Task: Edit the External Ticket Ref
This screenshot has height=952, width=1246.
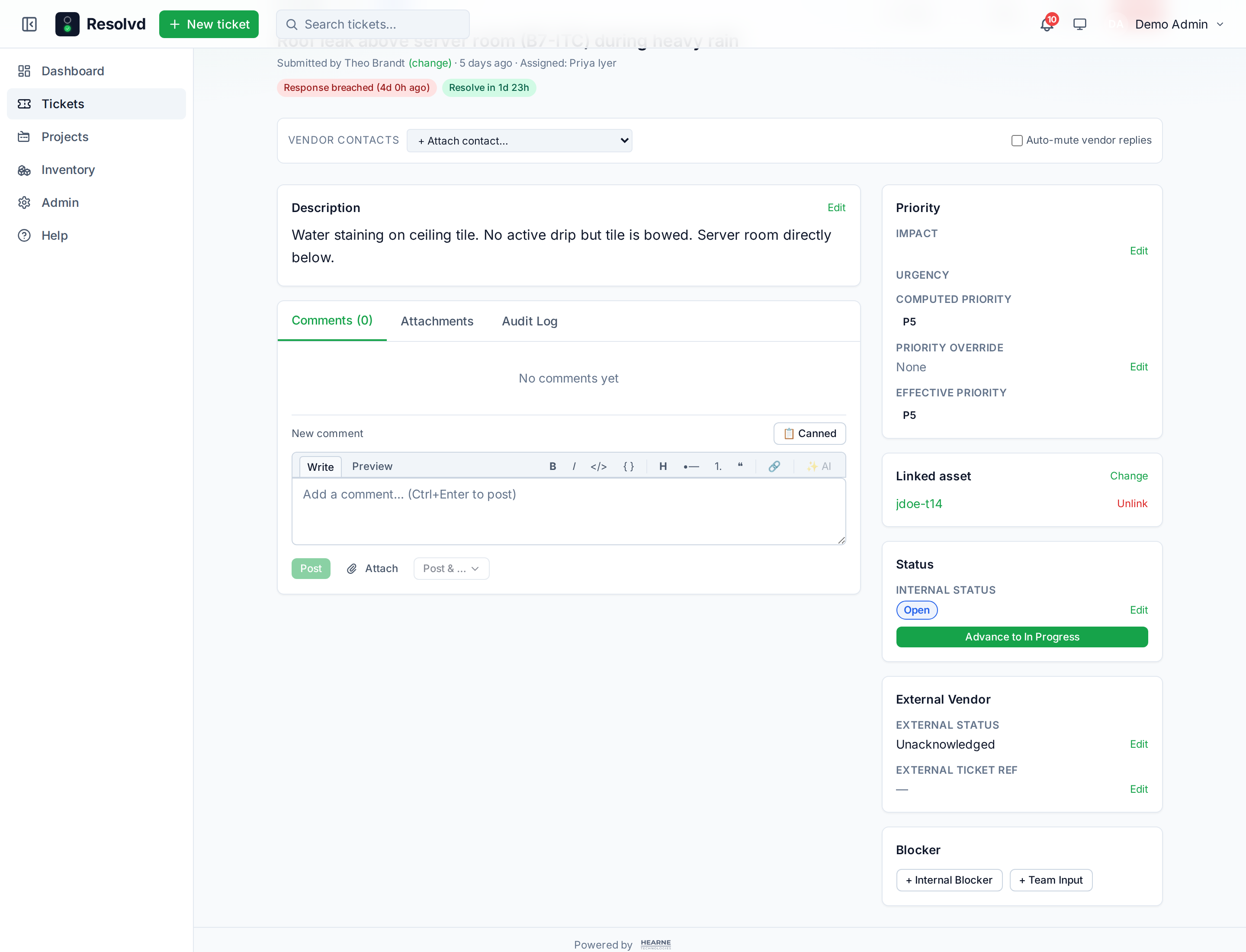Action: point(1138,789)
